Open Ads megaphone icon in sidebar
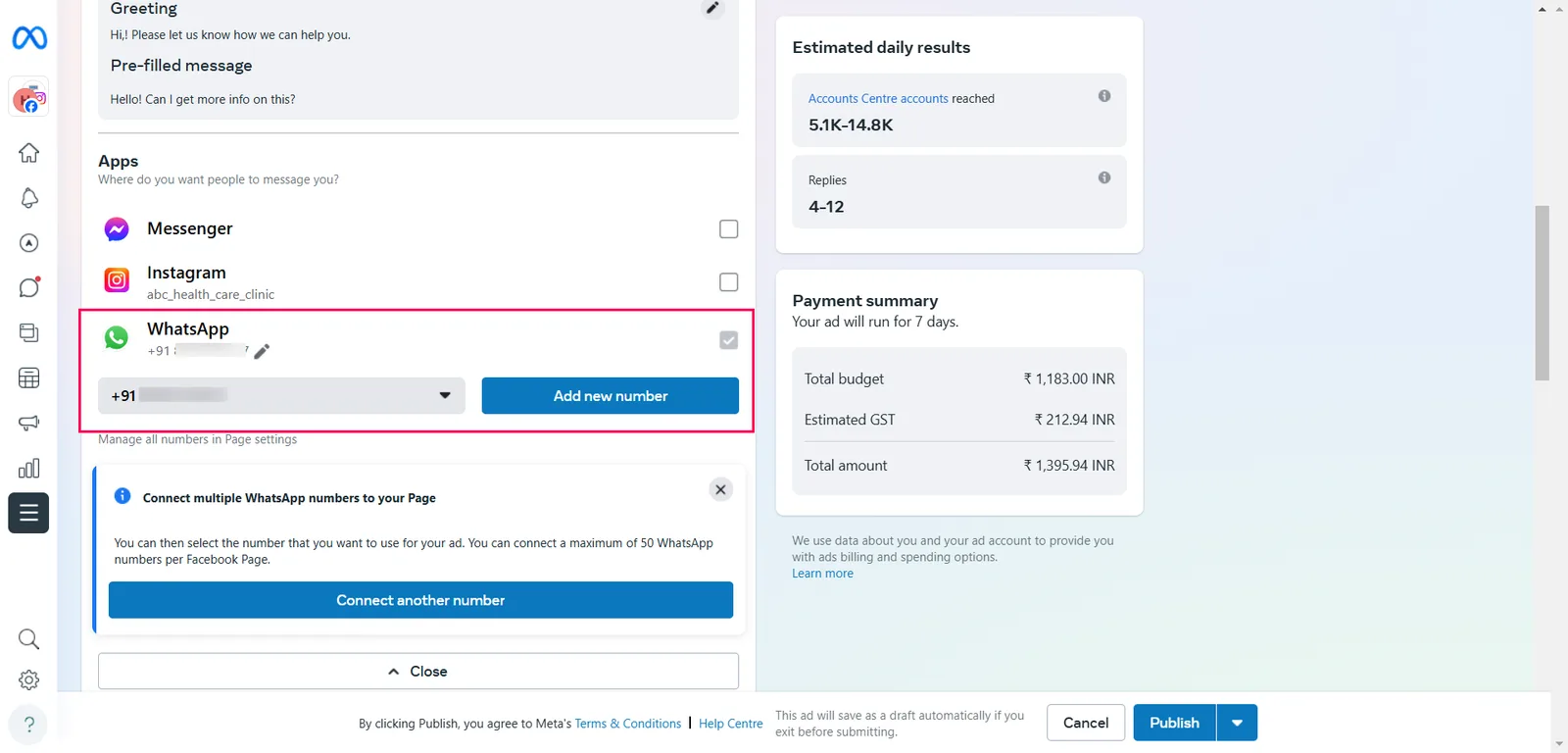 click(29, 423)
